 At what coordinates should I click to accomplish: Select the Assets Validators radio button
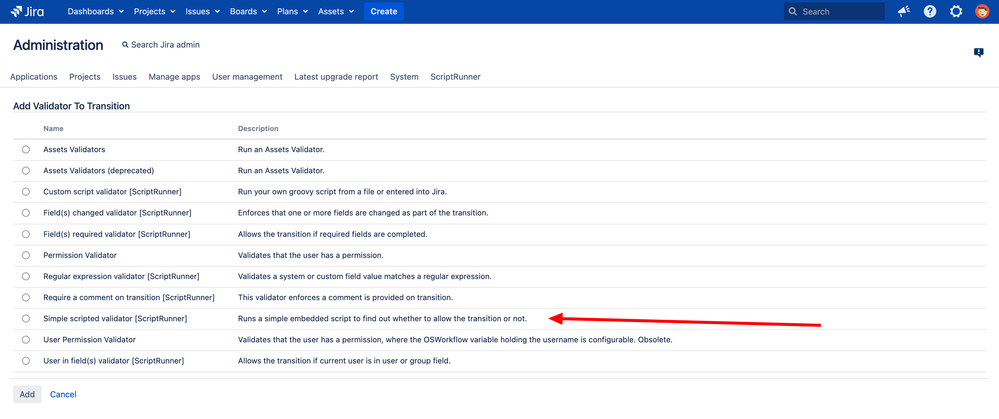(25, 150)
